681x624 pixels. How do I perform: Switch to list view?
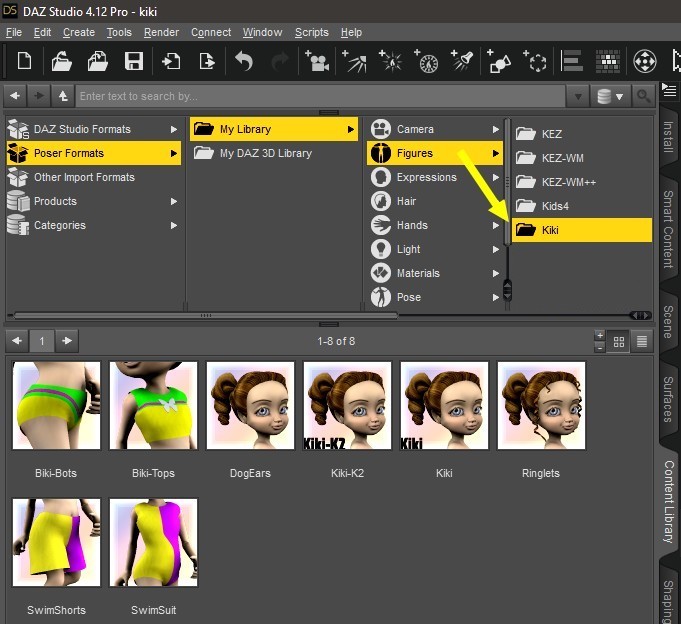(x=642, y=342)
